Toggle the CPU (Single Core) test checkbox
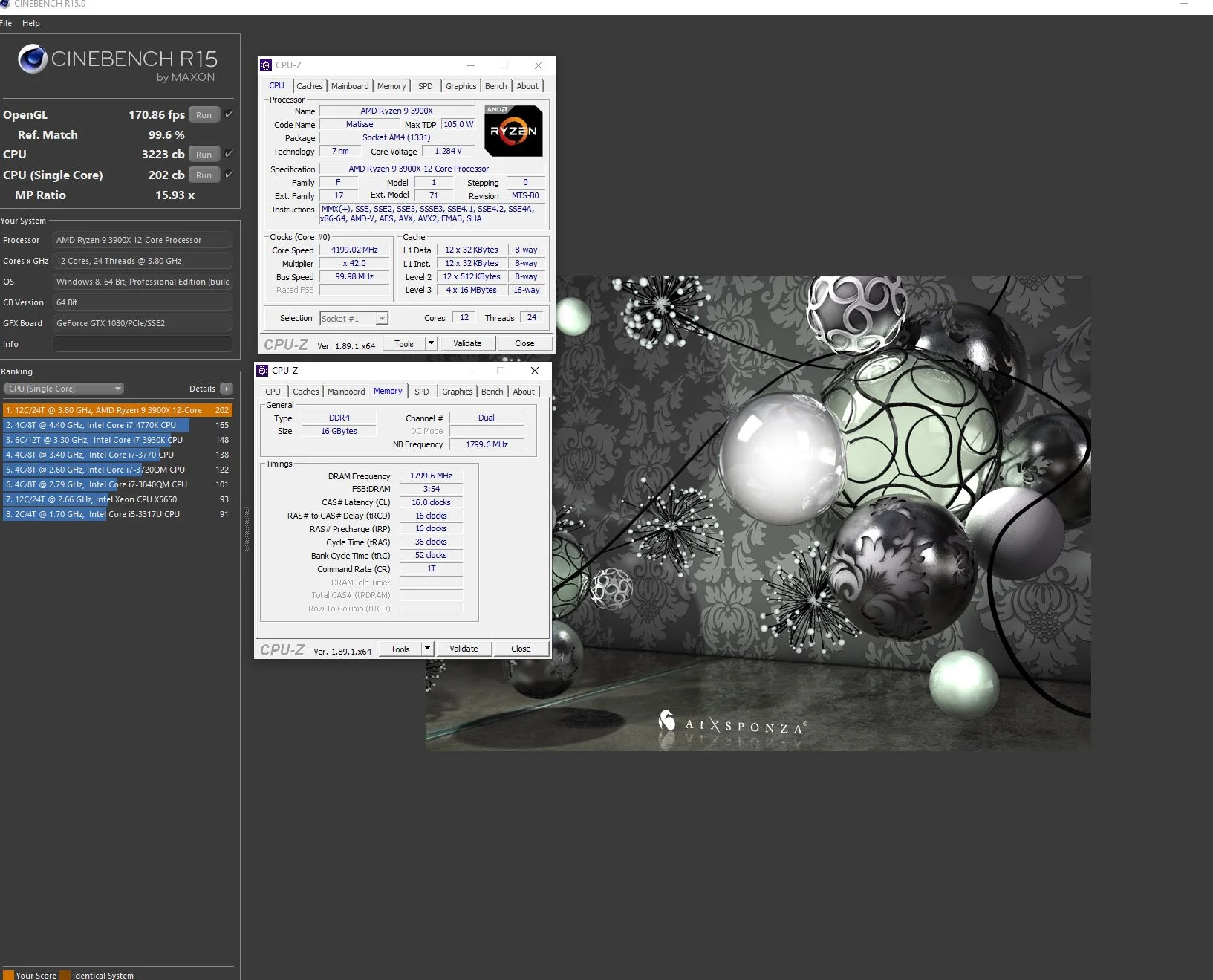The width and height of the screenshot is (1213, 980). (230, 175)
